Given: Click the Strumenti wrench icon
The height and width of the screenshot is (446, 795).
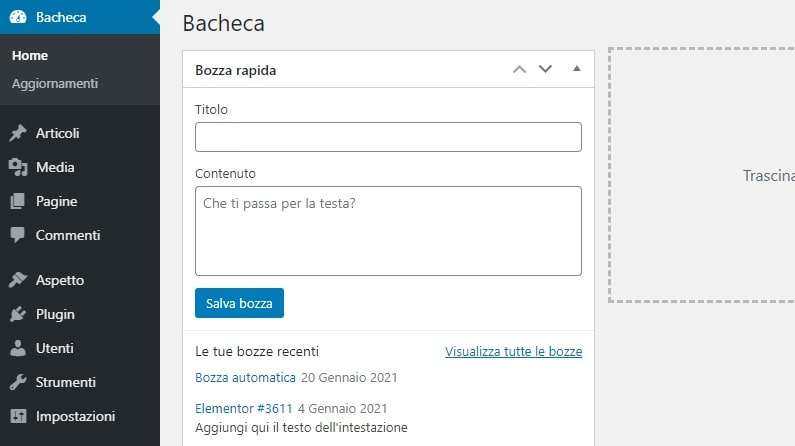Looking at the screenshot, I should [17, 382].
